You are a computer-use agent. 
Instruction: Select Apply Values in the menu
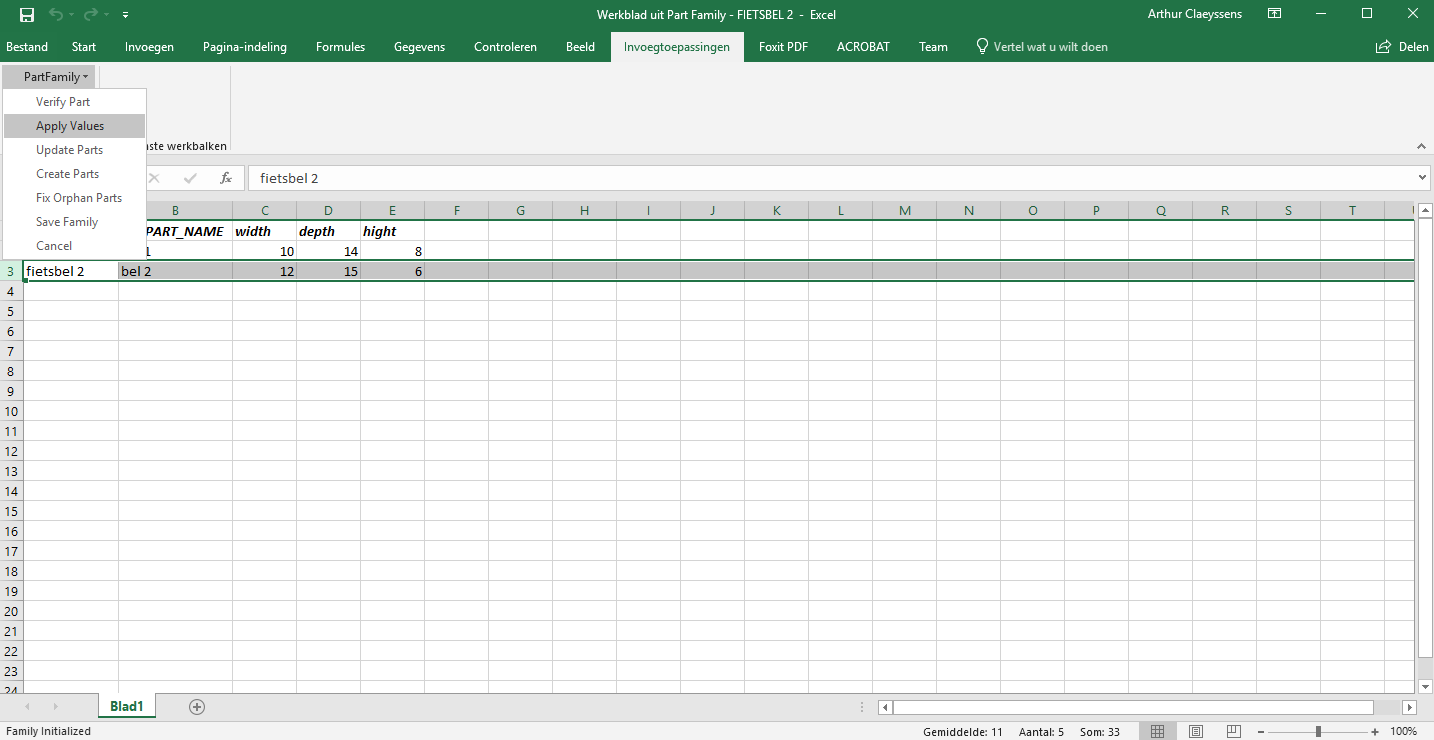click(75, 126)
